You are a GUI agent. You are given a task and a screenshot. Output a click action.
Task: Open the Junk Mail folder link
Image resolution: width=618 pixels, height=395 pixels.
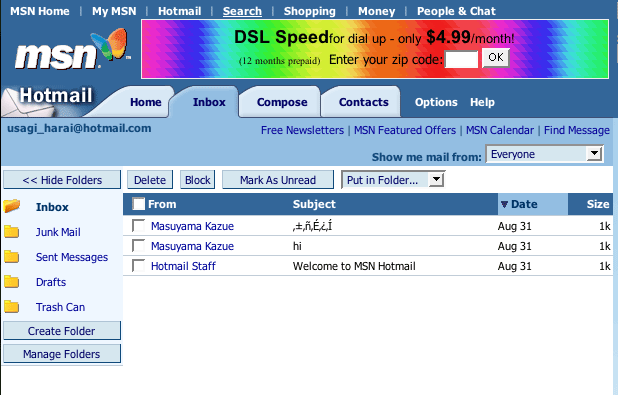point(58,232)
